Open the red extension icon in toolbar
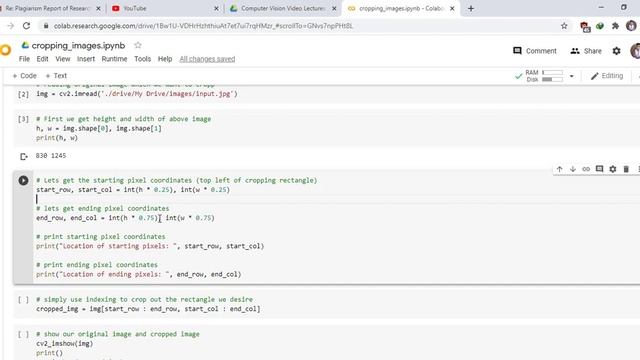 [585, 27]
